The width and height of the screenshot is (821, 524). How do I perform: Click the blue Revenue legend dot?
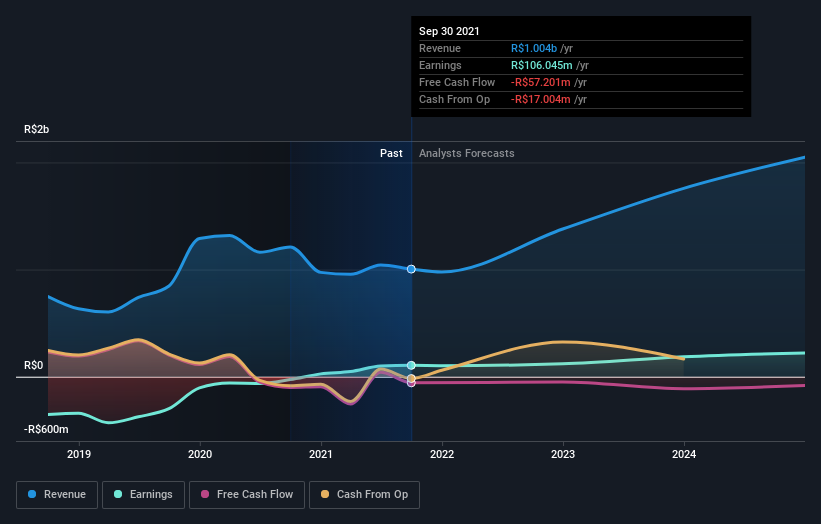(x=32, y=494)
